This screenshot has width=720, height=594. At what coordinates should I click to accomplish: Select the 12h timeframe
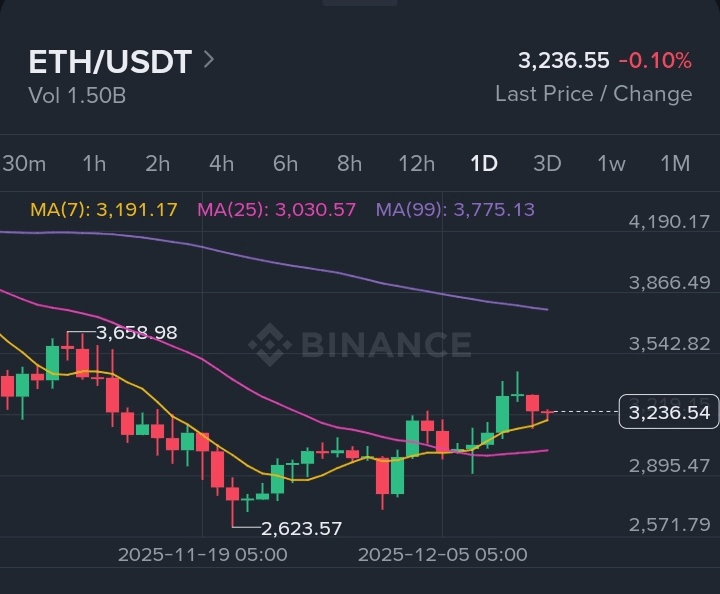click(x=416, y=163)
